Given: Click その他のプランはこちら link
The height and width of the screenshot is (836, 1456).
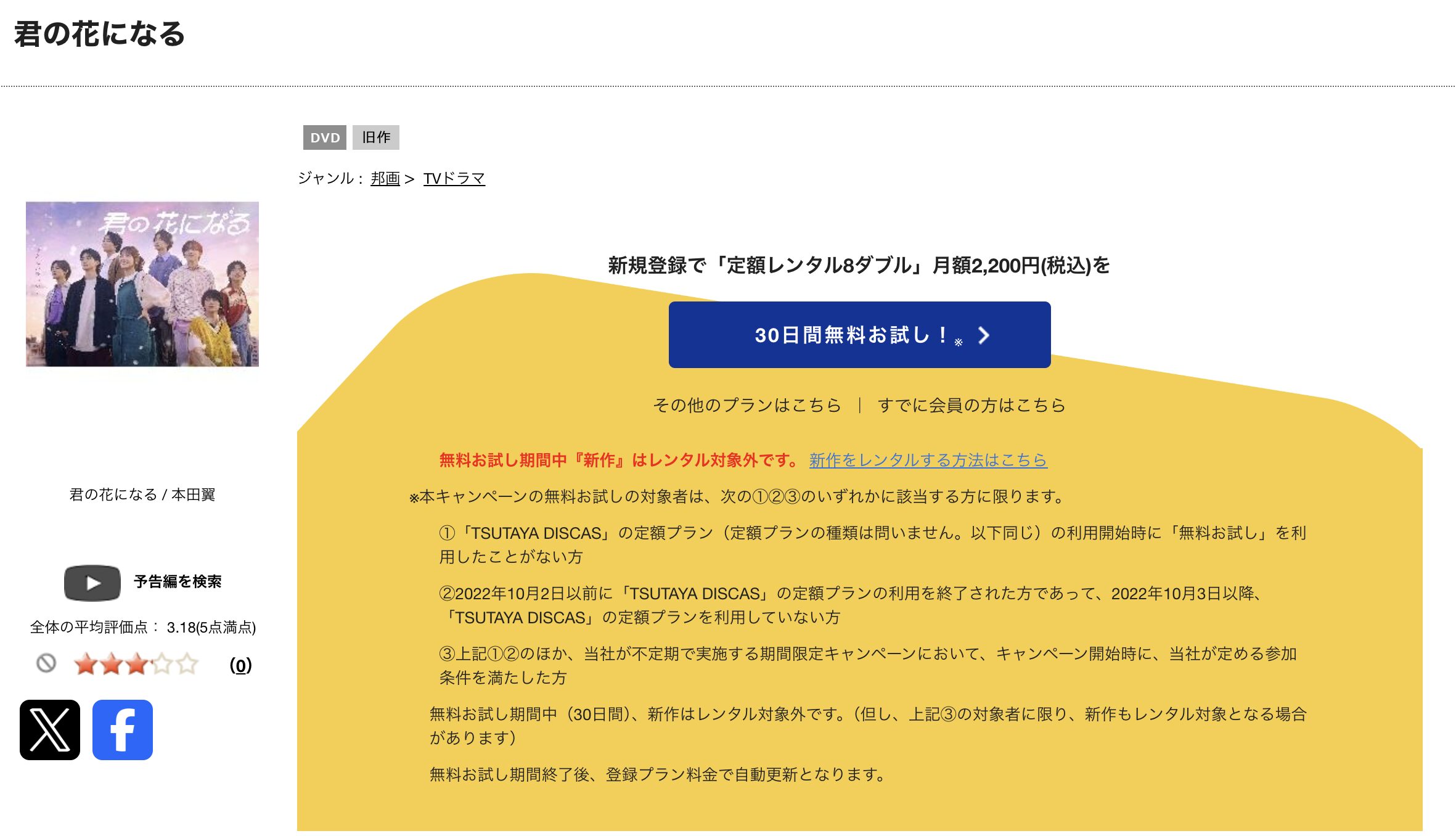Looking at the screenshot, I should (x=747, y=405).
